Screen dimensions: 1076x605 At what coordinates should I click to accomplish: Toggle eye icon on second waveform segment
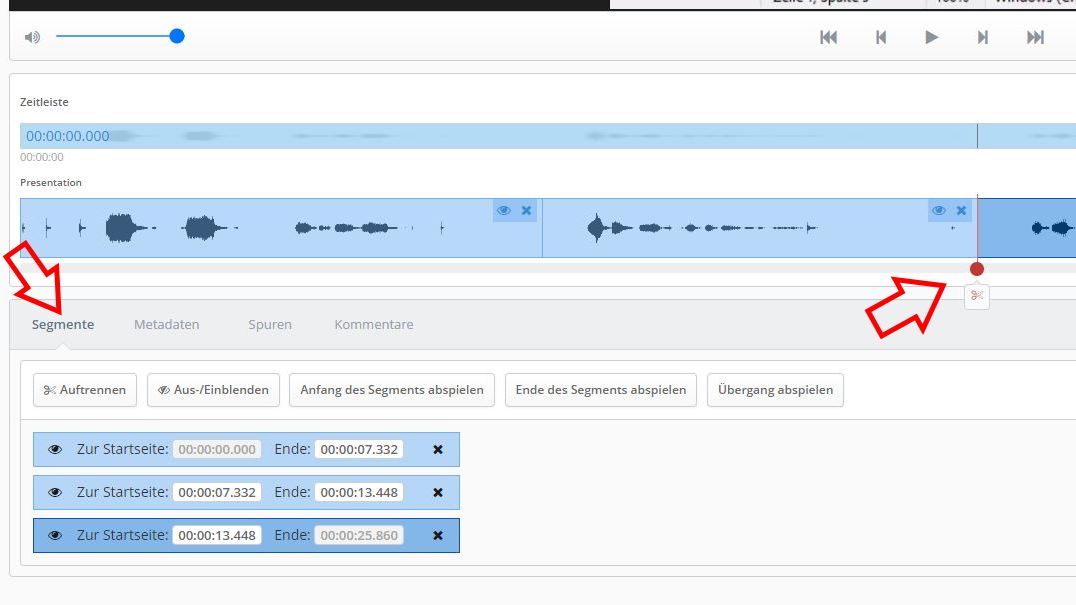point(938,210)
